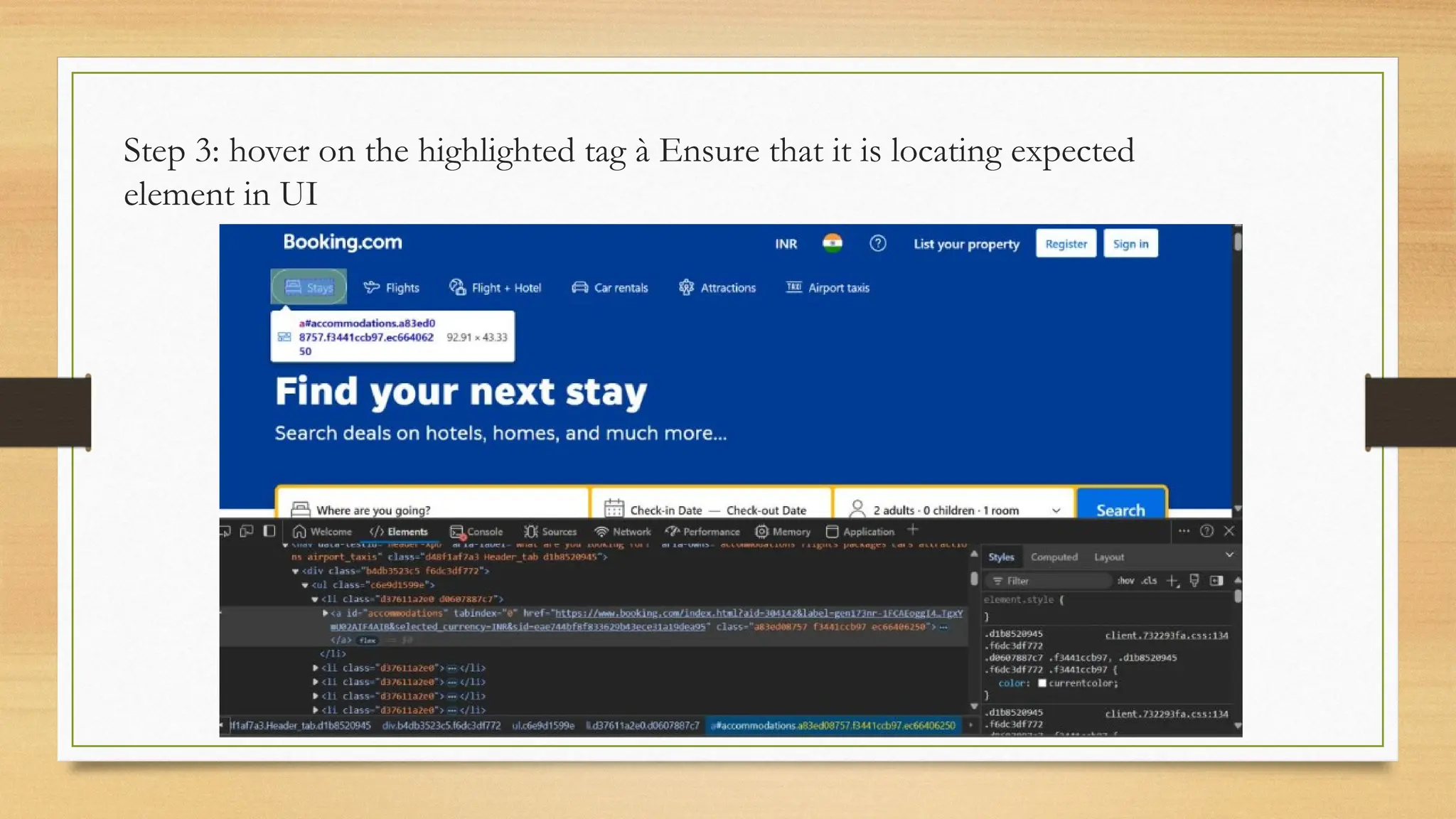Click the toggle device emulation icon
Screen dimensions: 1456x819
coord(247,531)
